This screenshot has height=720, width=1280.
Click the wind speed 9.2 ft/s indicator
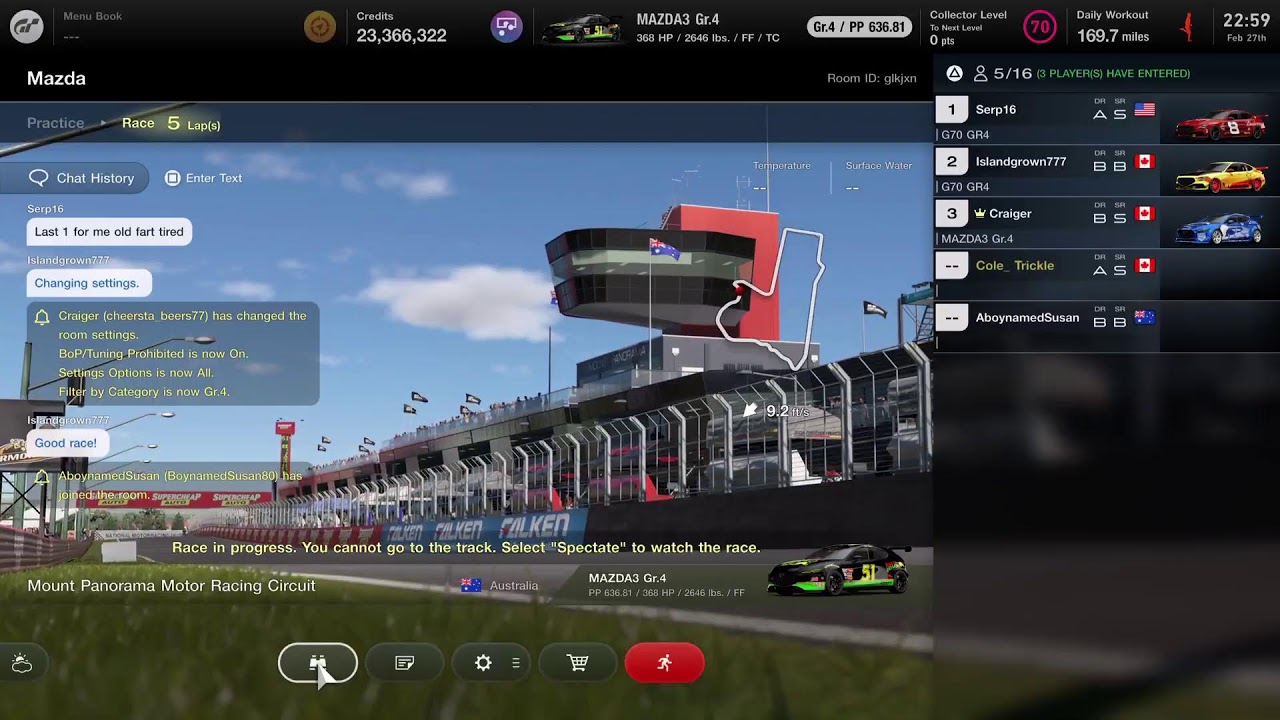click(776, 411)
